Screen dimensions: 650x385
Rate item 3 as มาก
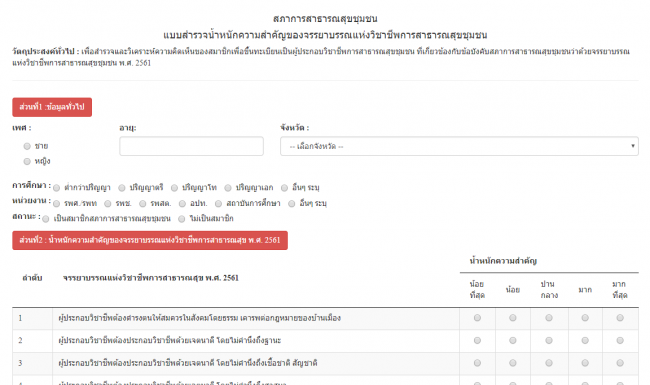[585, 363]
